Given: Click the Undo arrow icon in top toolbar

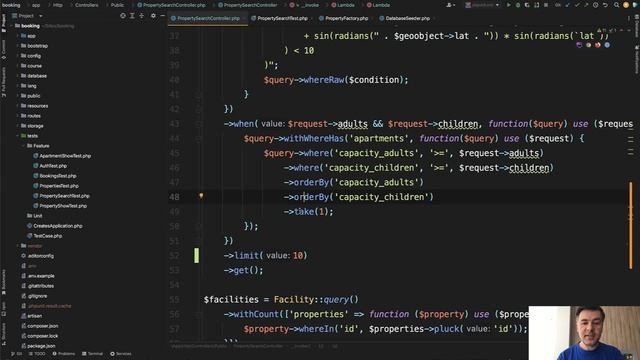Looking at the screenshot, I should coord(606,5).
